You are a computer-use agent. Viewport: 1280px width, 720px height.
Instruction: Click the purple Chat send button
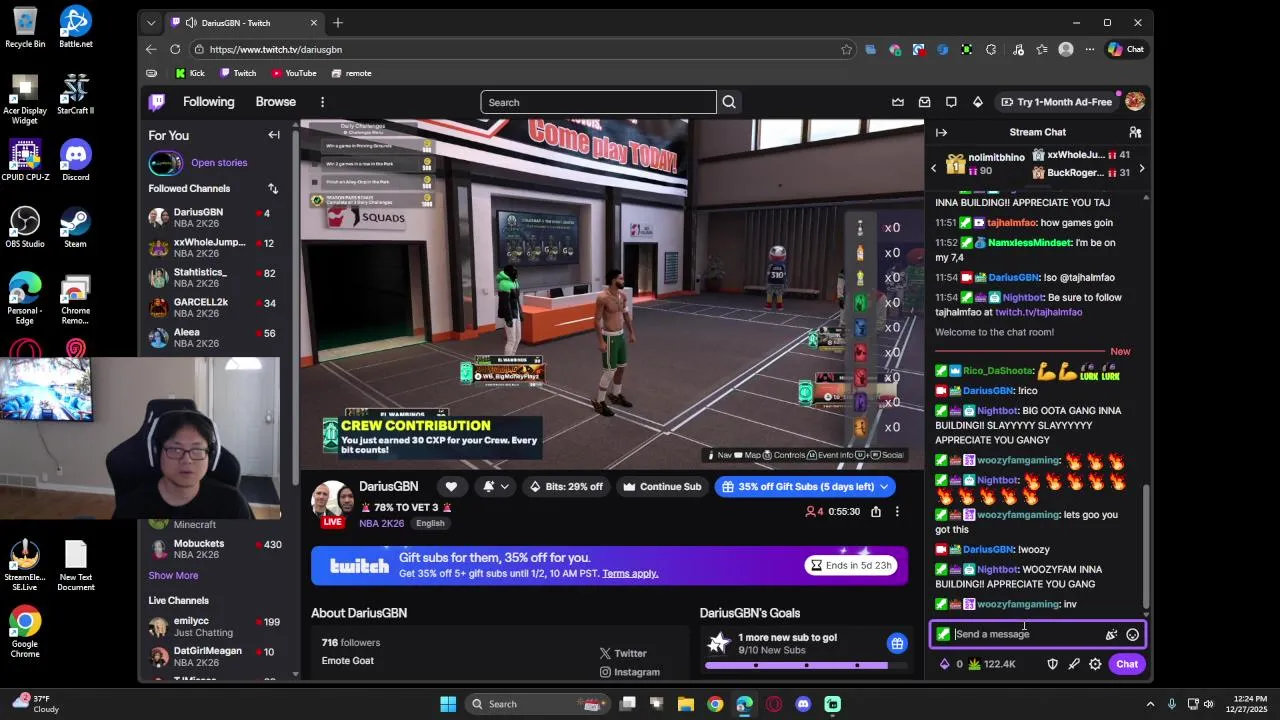pos(1127,664)
